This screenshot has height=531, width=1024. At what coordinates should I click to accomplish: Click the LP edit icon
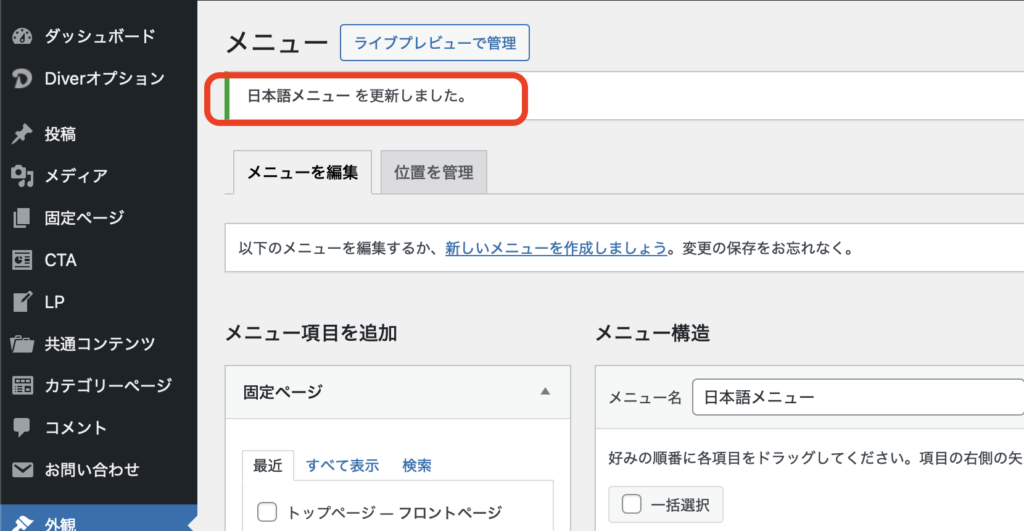coord(22,302)
